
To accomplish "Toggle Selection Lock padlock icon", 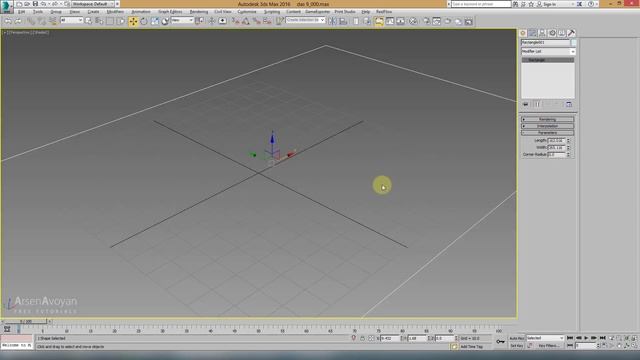I will (x=362, y=338).
